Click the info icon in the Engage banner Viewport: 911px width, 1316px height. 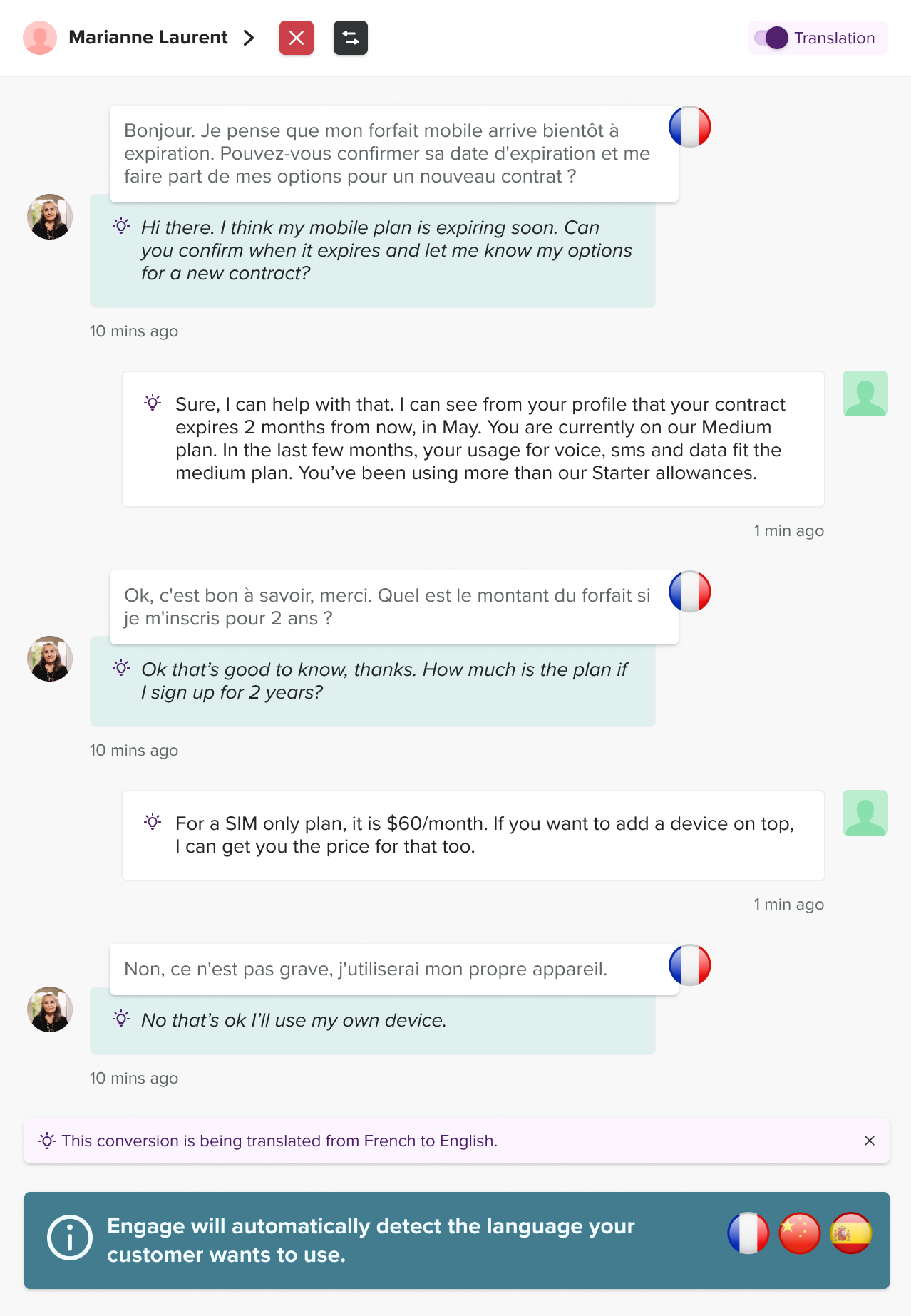point(69,1238)
